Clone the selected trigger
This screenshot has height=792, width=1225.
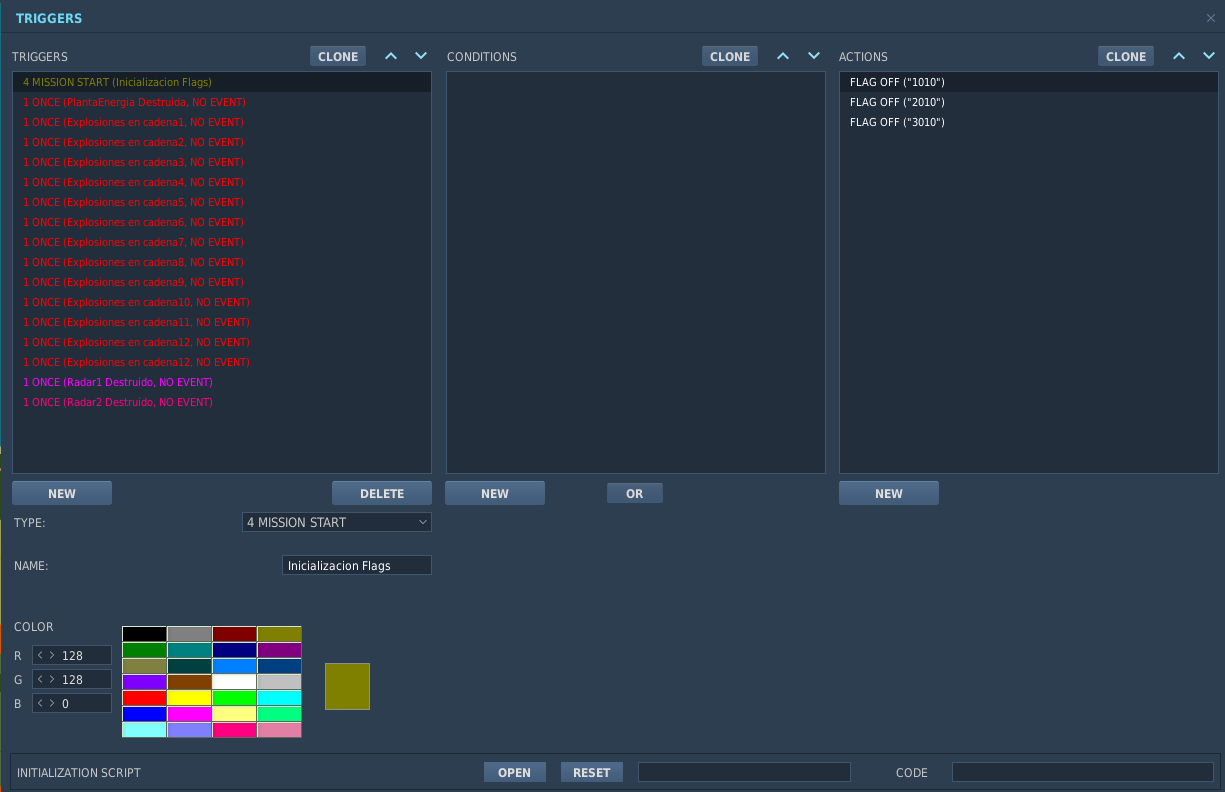coord(338,56)
